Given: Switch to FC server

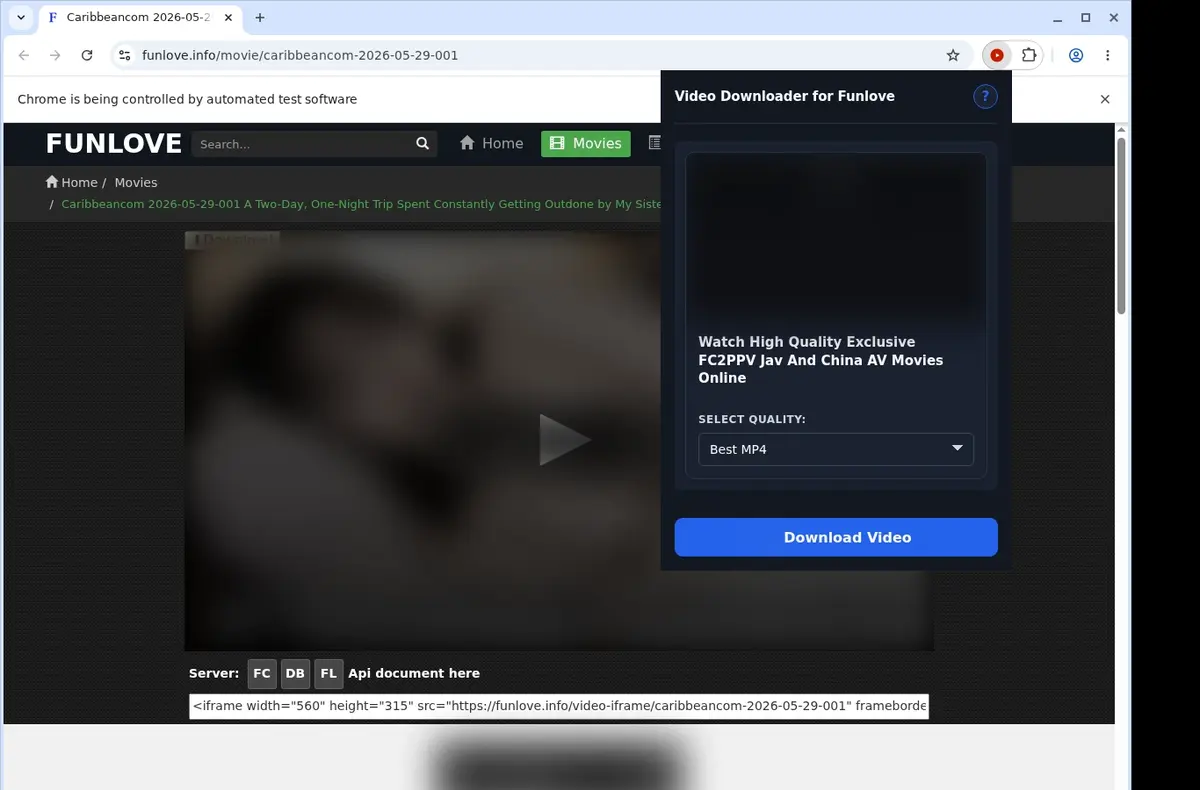Looking at the screenshot, I should tap(262, 674).
